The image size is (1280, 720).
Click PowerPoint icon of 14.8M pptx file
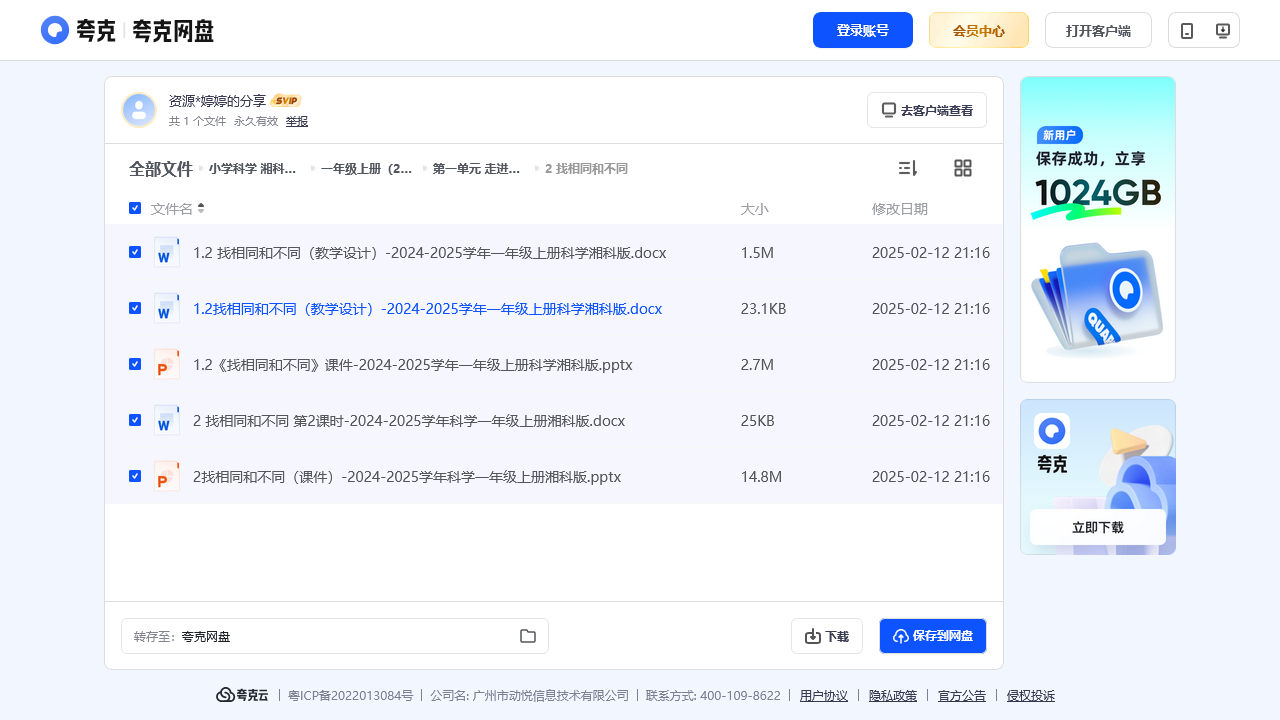click(167, 476)
